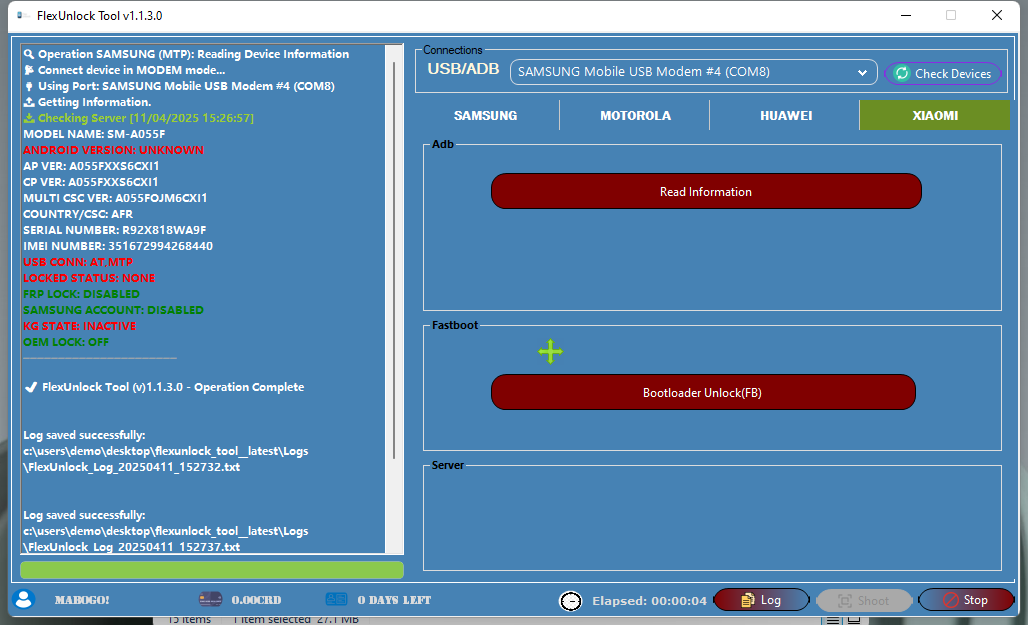Click the checkmark icon beside Operation Complete
The image size is (1028, 625).
pyautogui.click(x=31, y=387)
